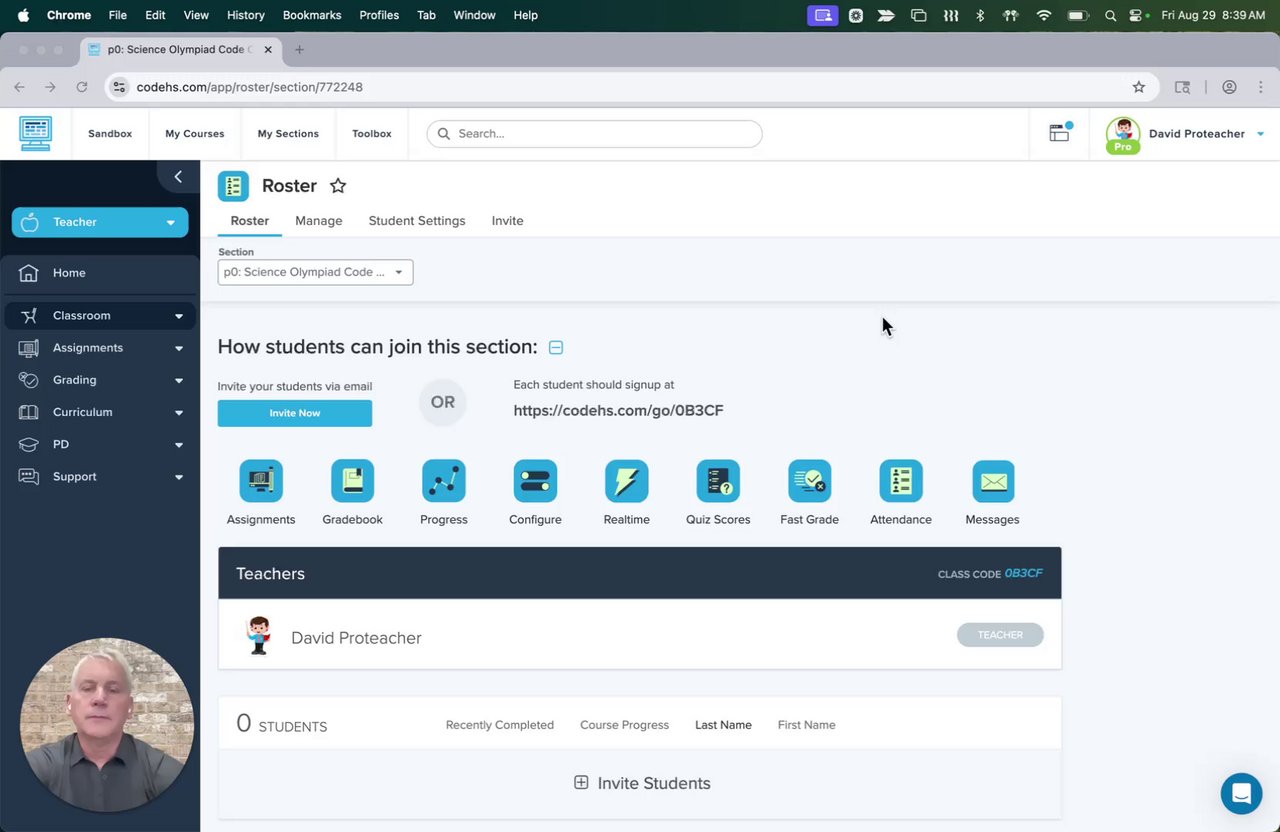Open the Assignments tool icon
The width and height of the screenshot is (1280, 832).
coord(261,481)
